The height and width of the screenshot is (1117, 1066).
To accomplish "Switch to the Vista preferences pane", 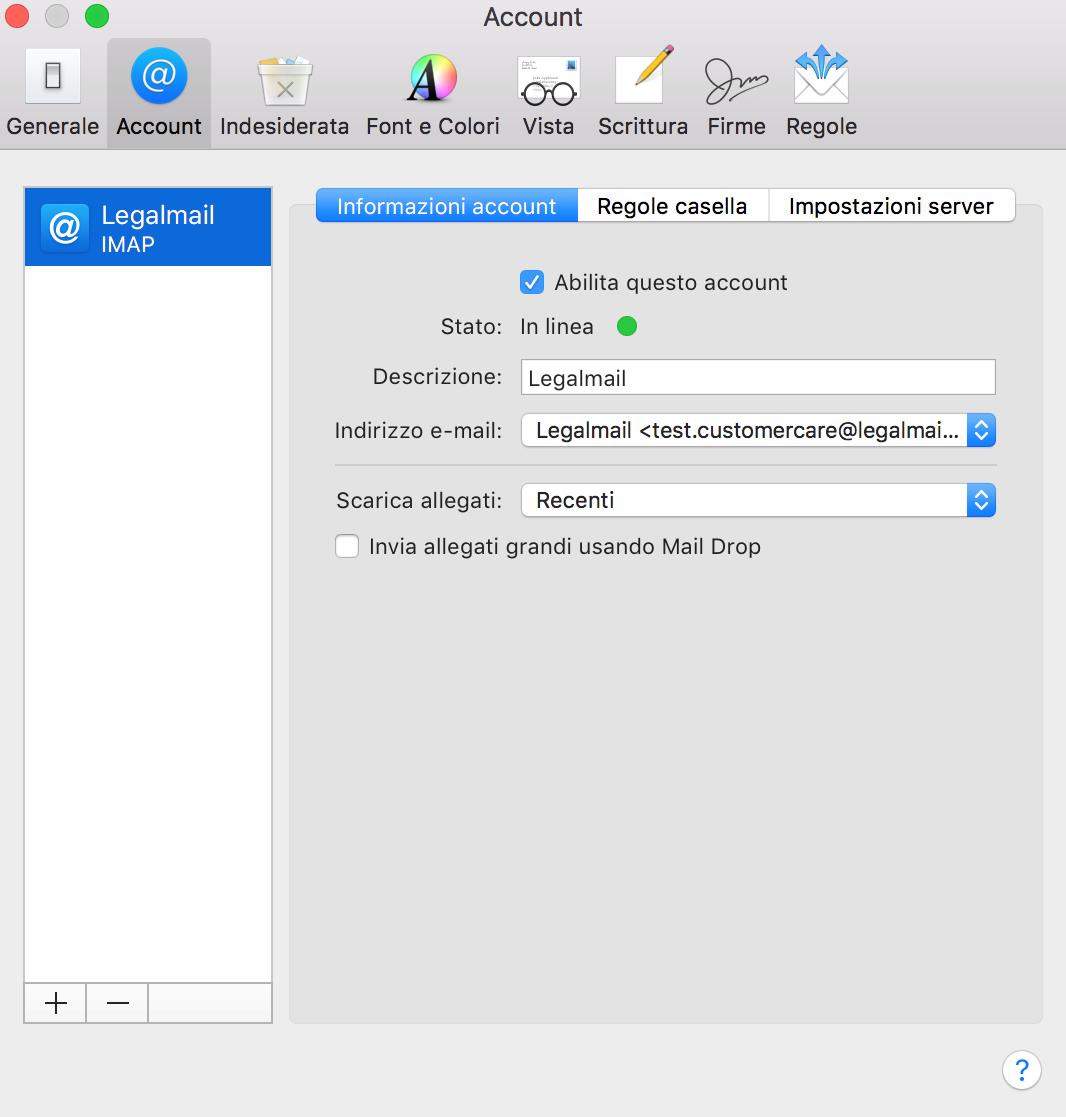I will coord(548,94).
